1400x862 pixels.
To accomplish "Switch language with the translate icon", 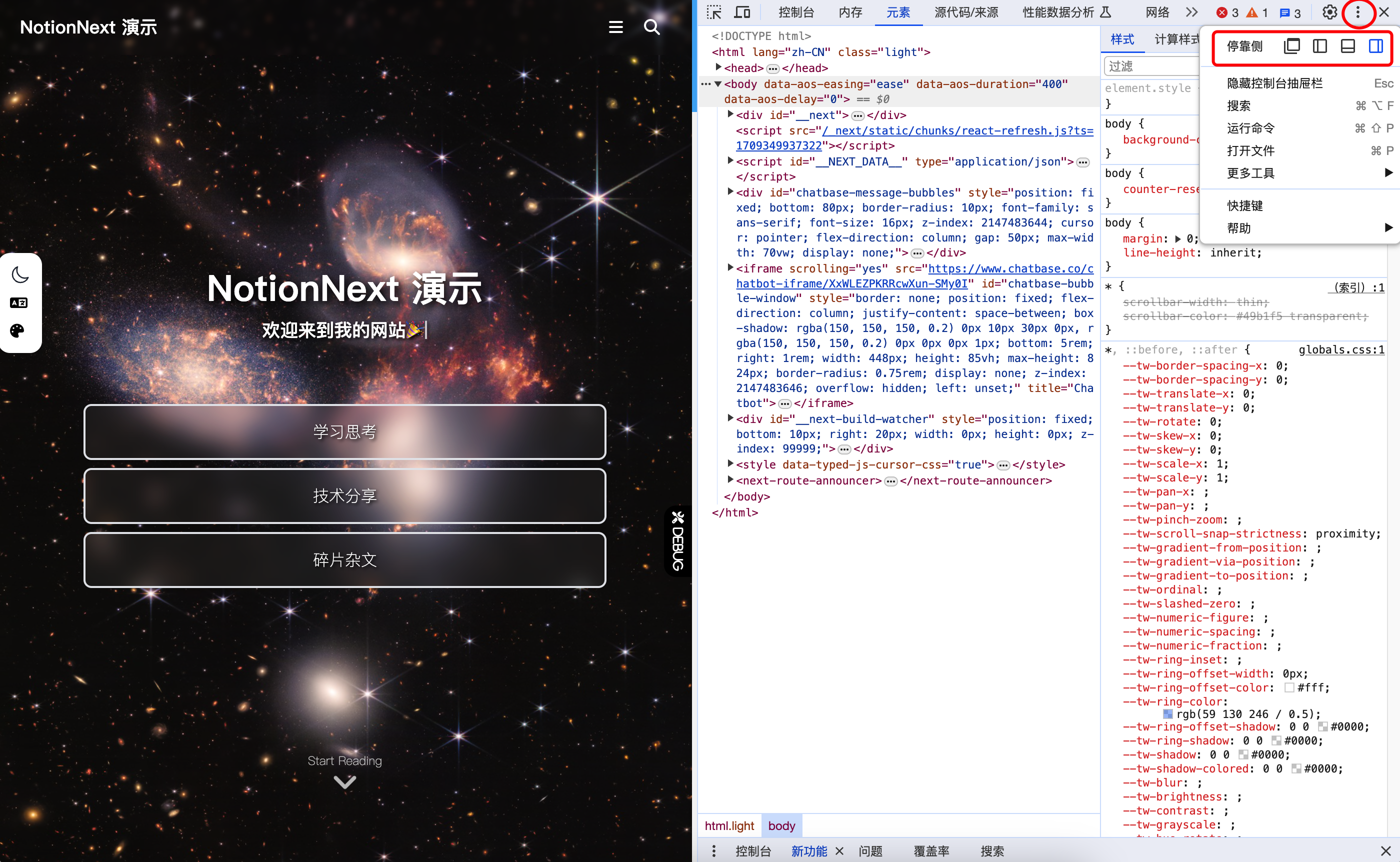I will (19, 302).
